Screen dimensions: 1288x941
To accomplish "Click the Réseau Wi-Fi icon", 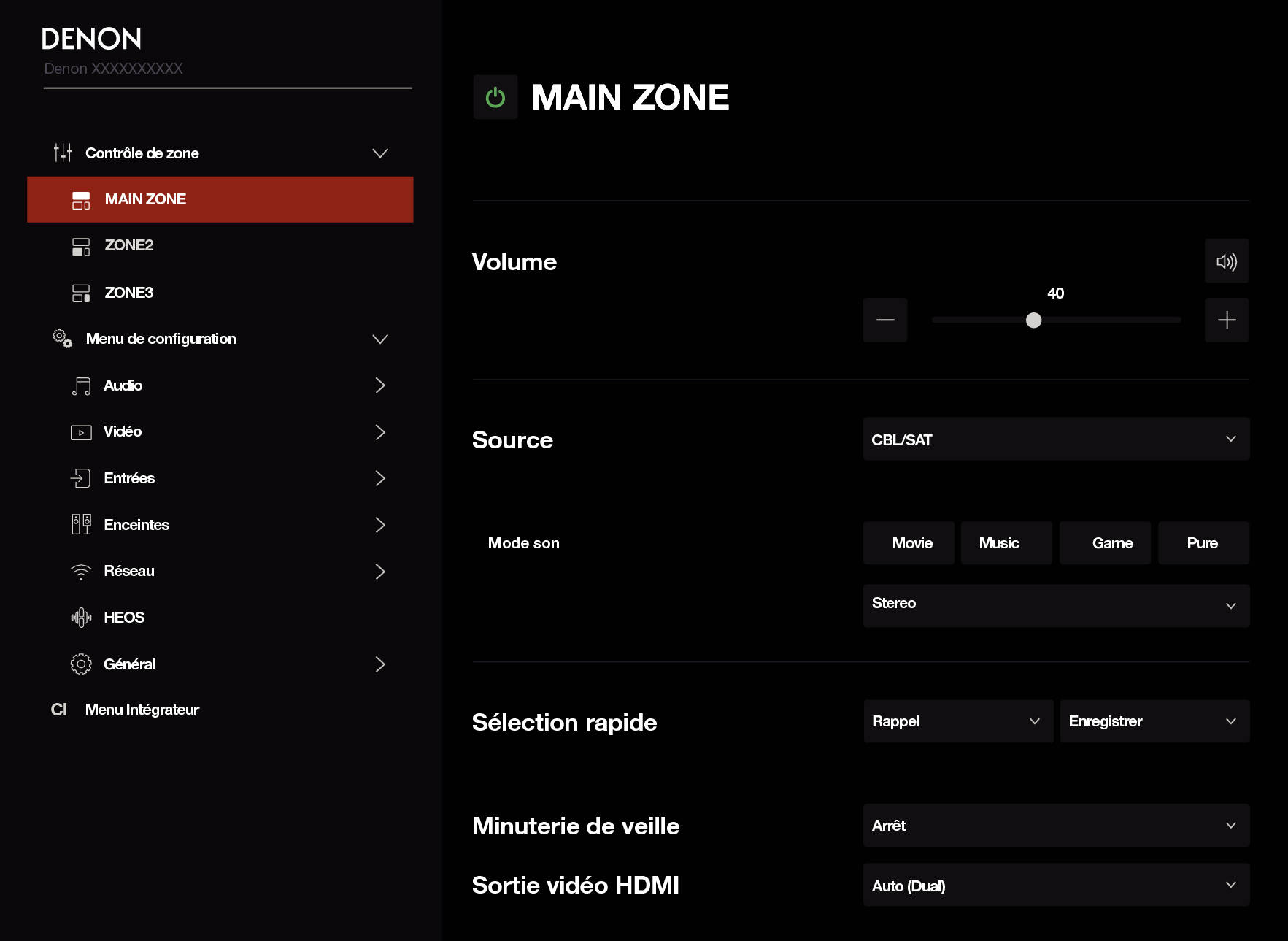I will (x=81, y=572).
